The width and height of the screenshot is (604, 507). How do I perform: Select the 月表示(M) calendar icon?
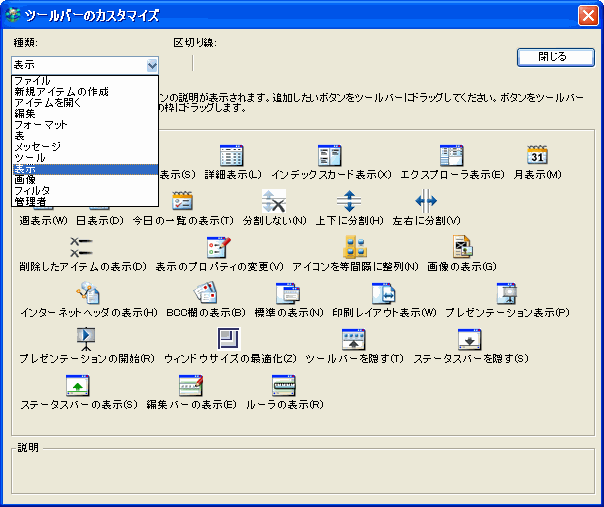tap(537, 156)
